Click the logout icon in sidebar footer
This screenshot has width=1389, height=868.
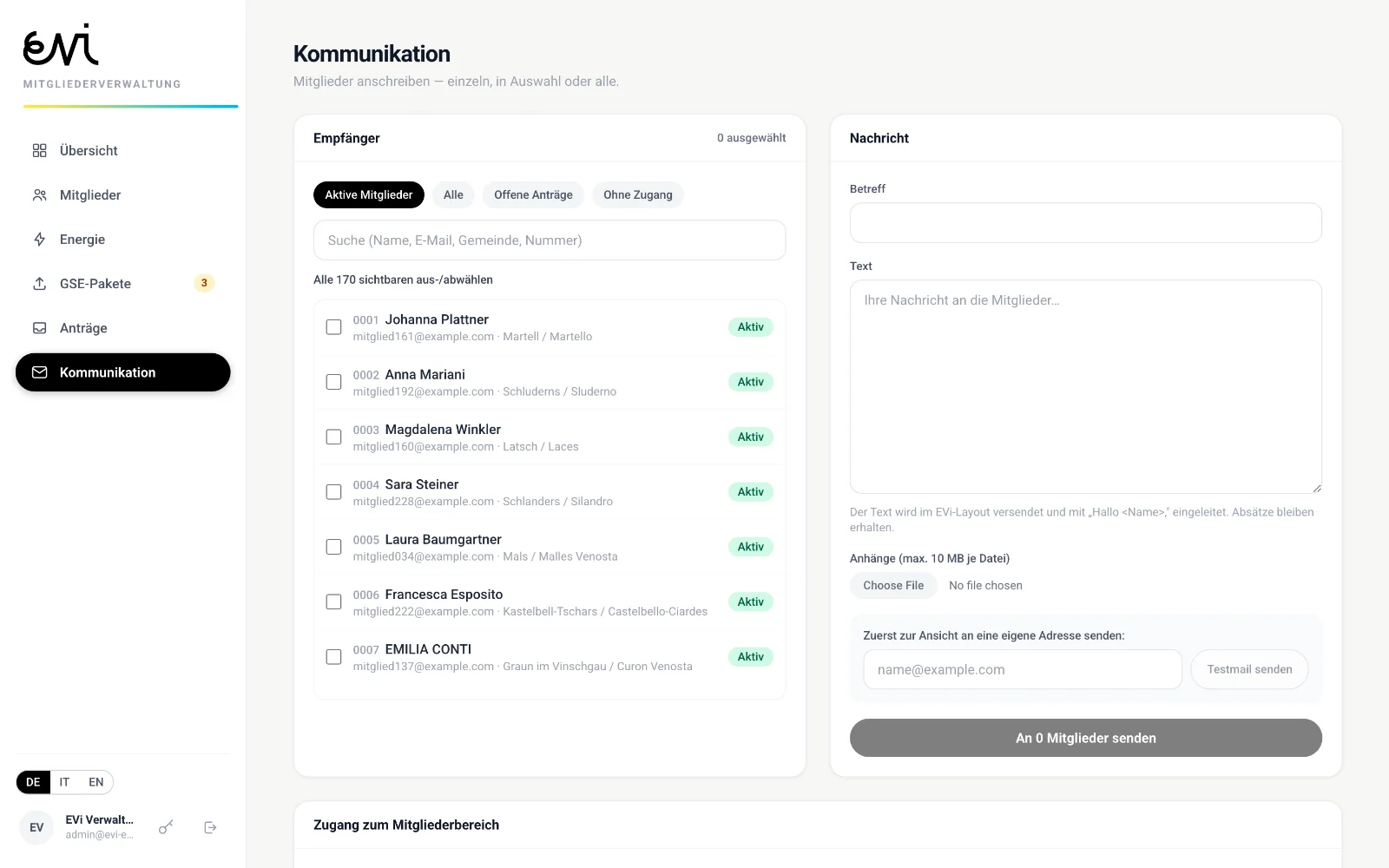point(210,827)
